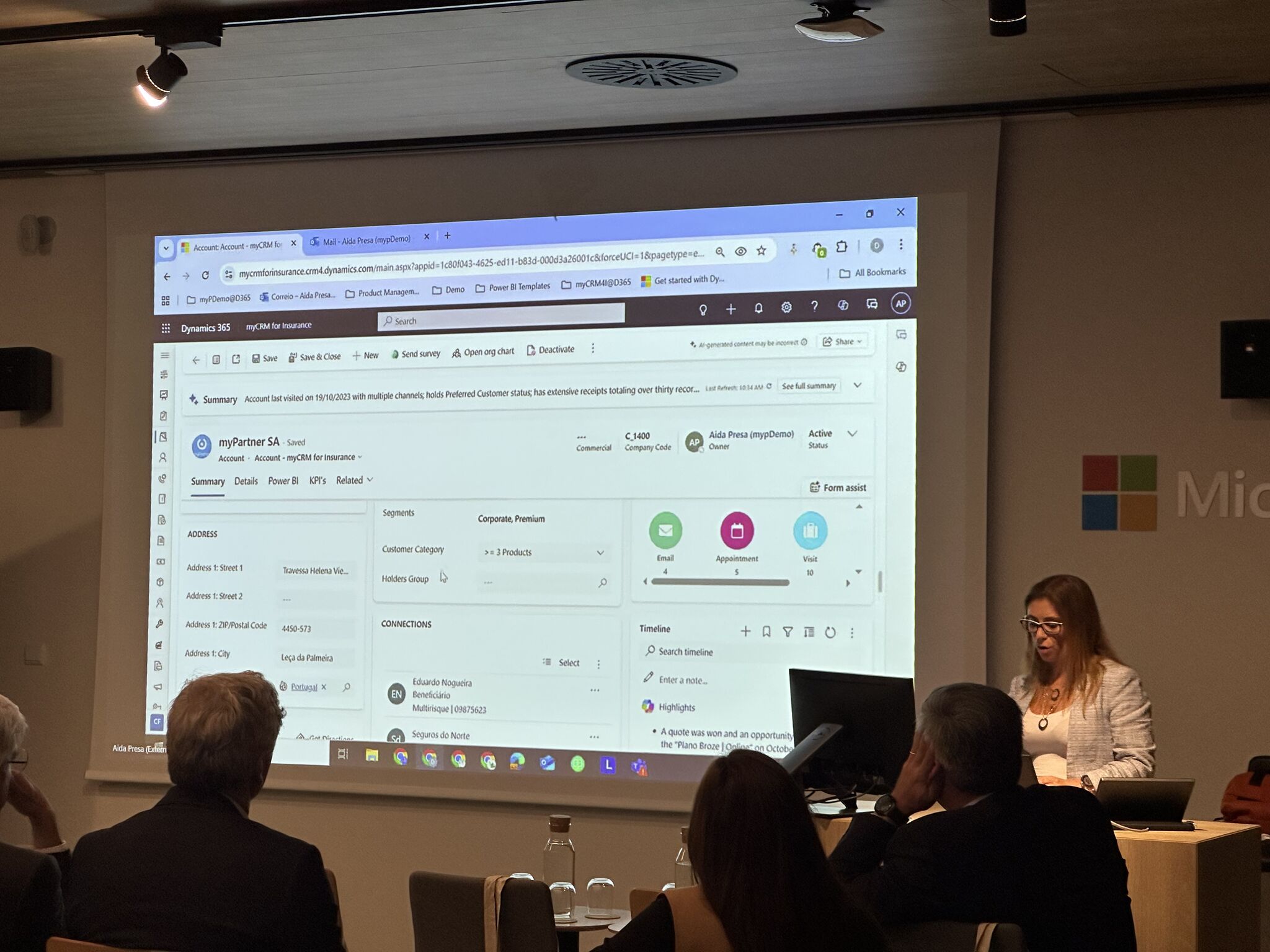
Task: Open File Explorer from the taskbar
Action: pos(371,755)
